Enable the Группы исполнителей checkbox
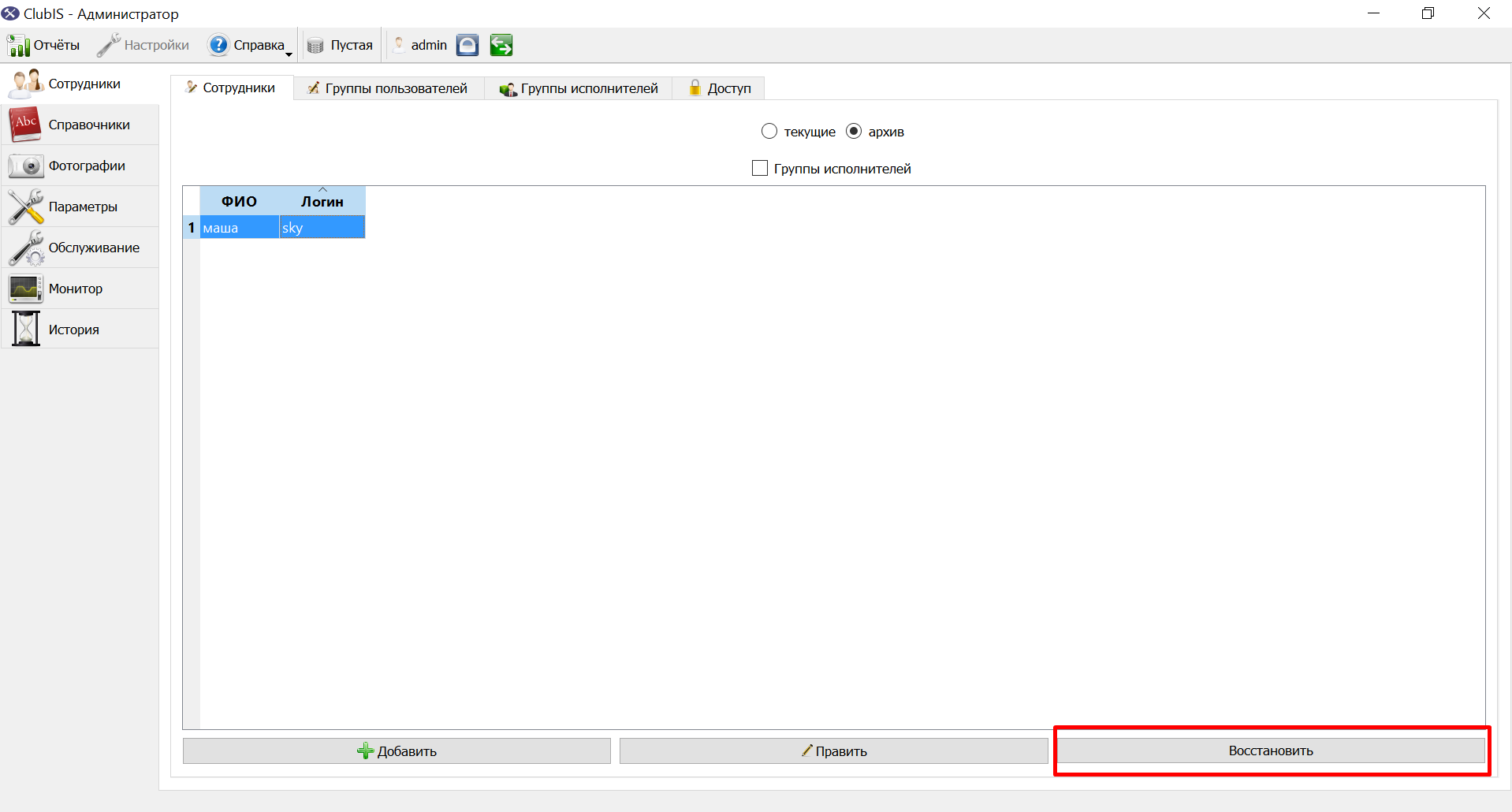Screen dimensions: 1512x812 pyautogui.click(x=760, y=168)
